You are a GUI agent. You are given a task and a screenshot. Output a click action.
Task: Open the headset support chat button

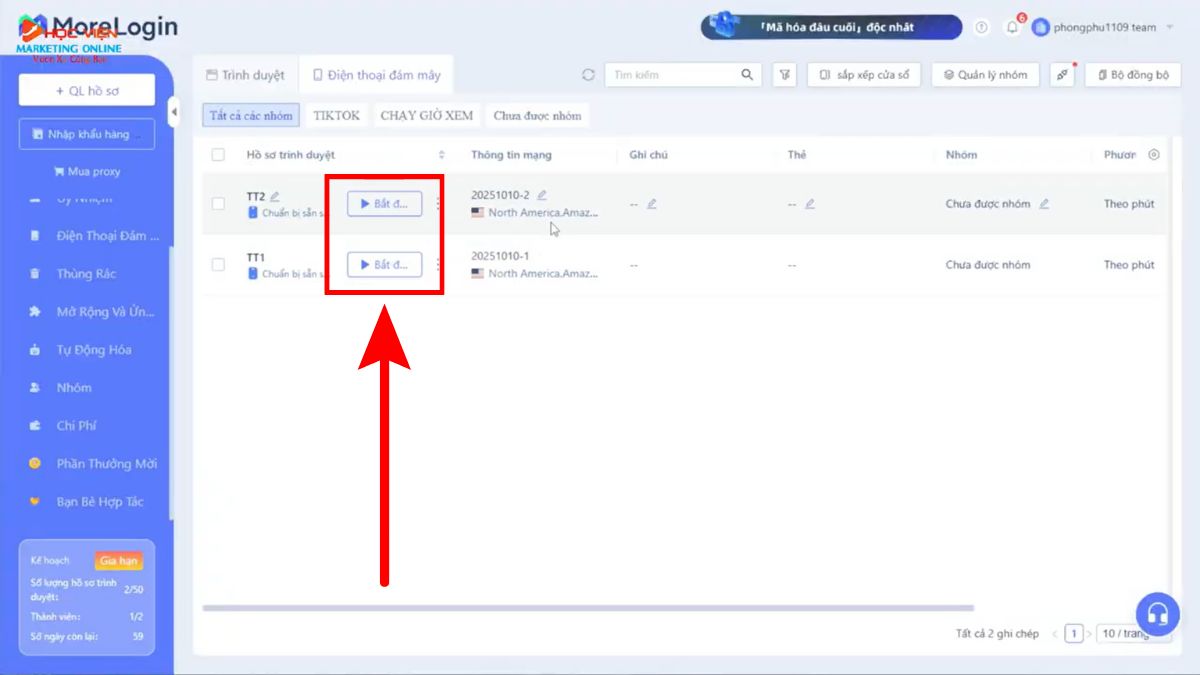tap(1157, 613)
